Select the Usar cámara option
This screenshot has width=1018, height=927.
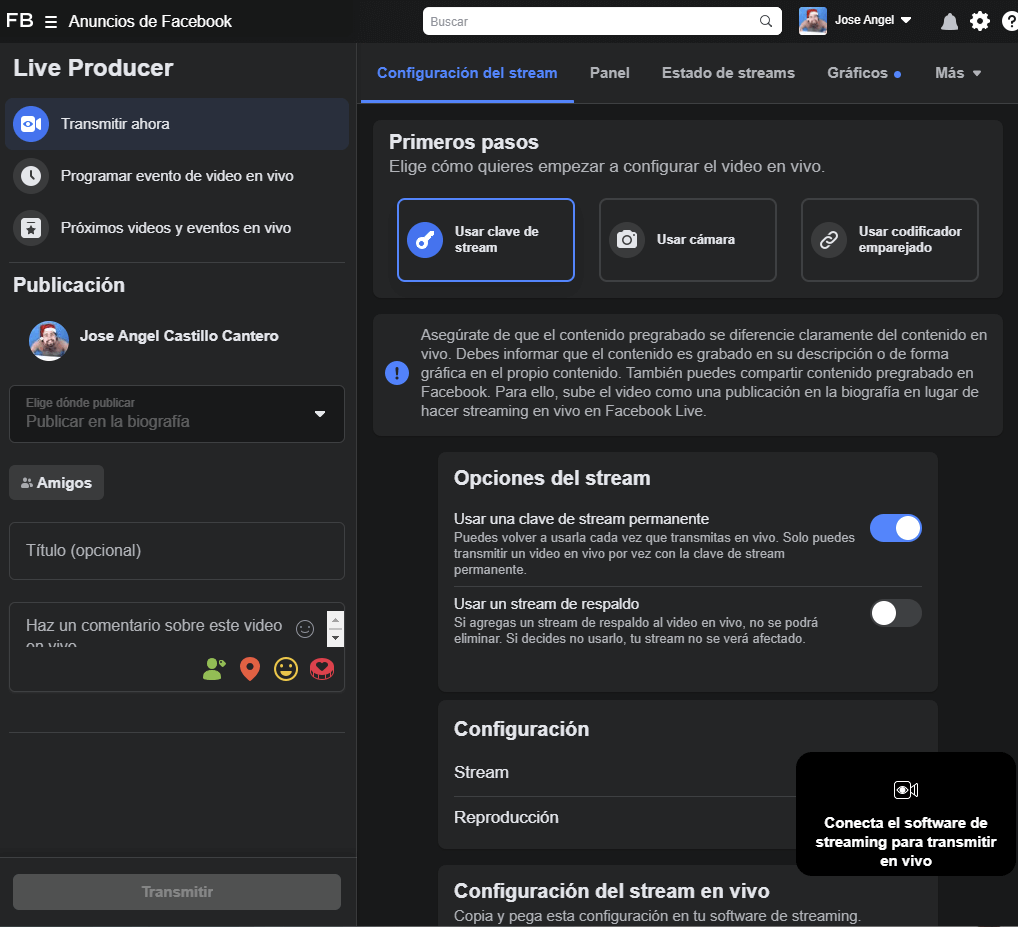(x=687, y=240)
